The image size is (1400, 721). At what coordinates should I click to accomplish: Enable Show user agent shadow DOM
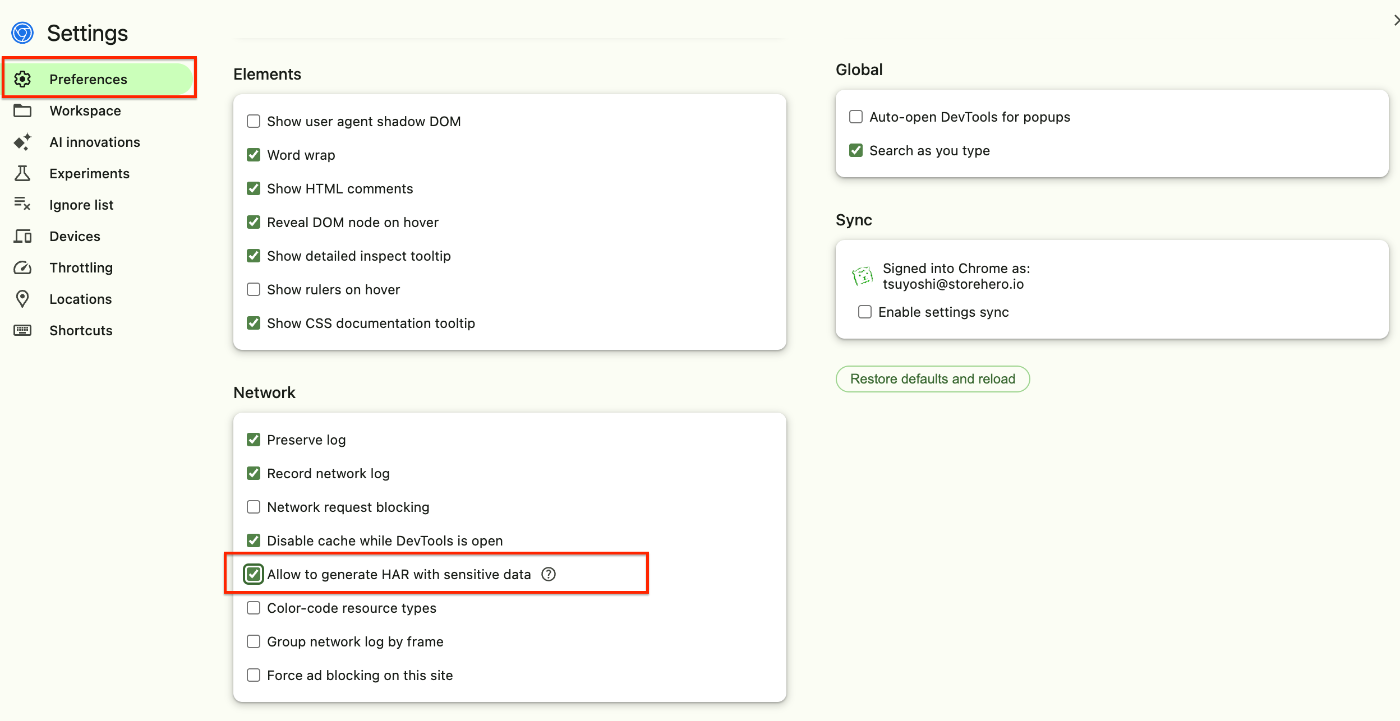point(254,122)
